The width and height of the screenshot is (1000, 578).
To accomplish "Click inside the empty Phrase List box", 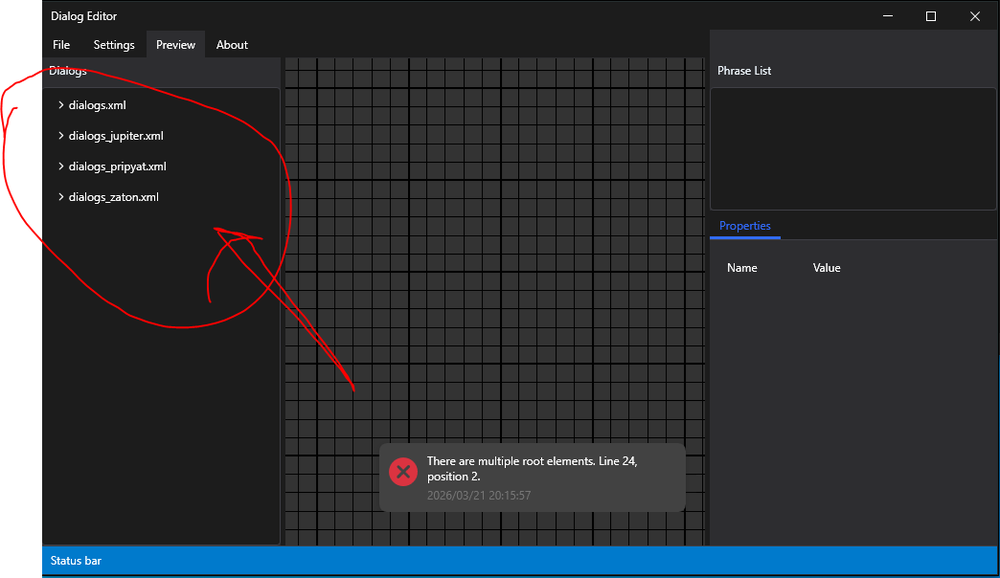I will [x=853, y=149].
